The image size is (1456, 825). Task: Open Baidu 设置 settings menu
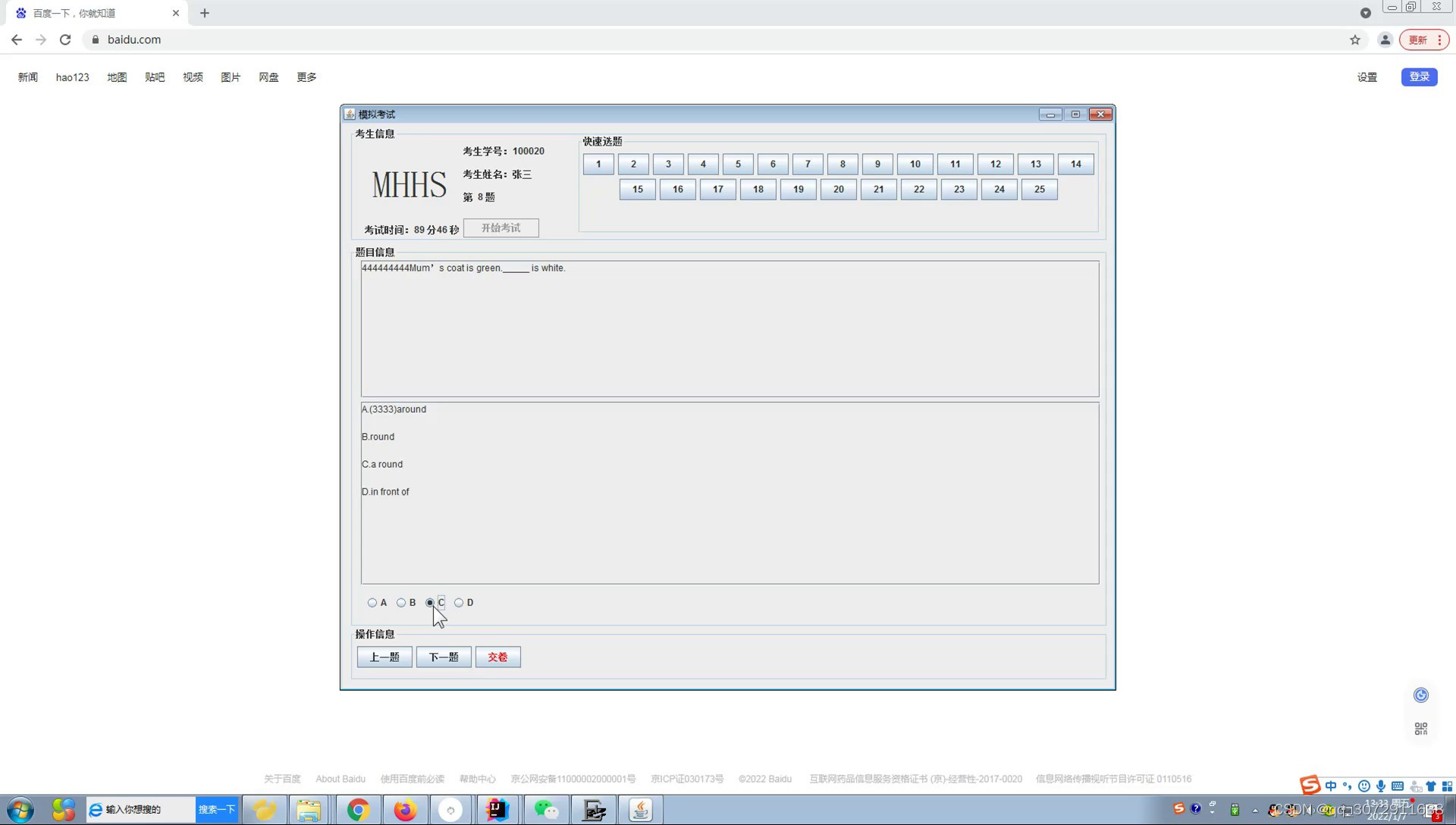tap(1367, 77)
